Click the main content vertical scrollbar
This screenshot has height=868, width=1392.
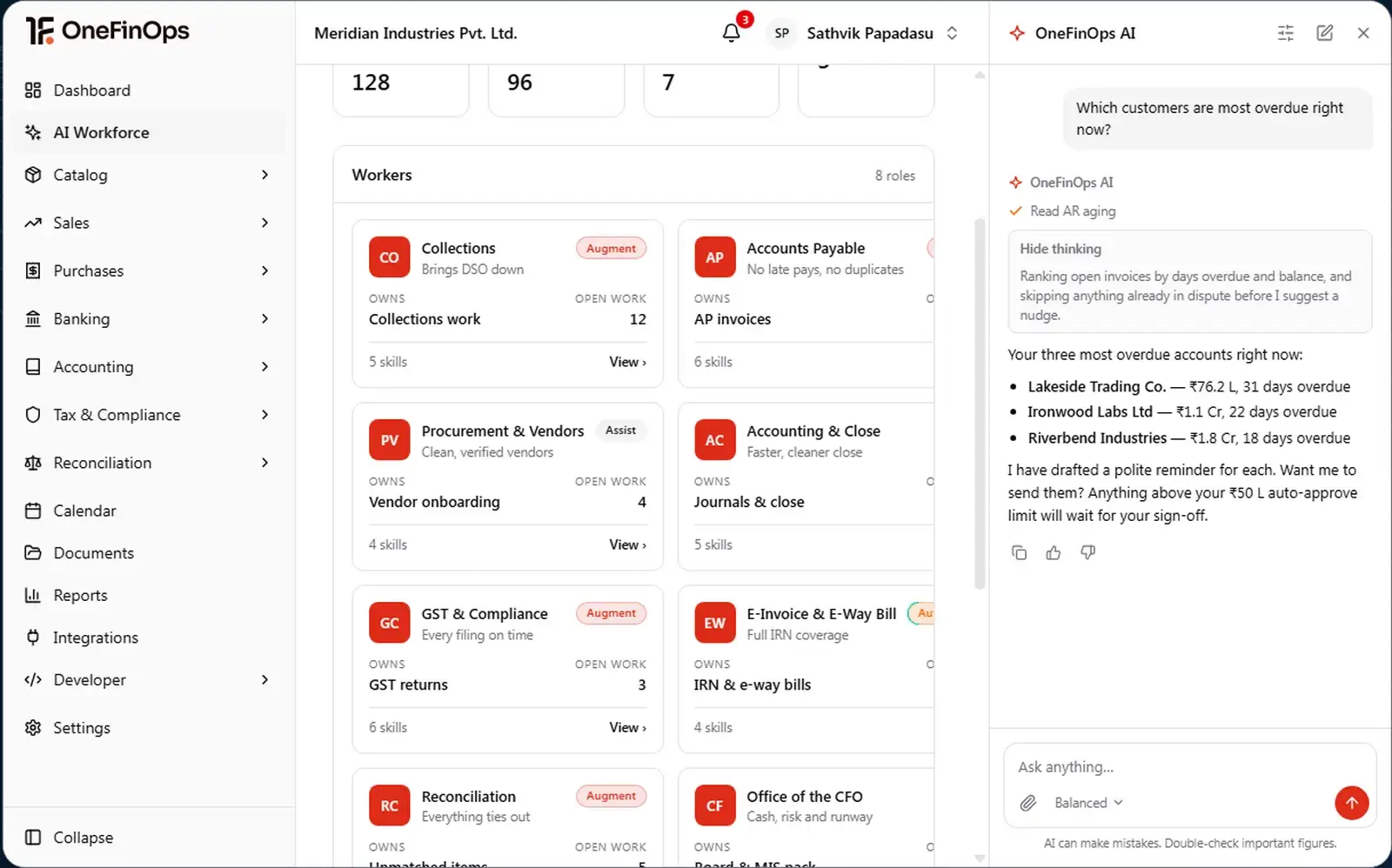point(980,404)
